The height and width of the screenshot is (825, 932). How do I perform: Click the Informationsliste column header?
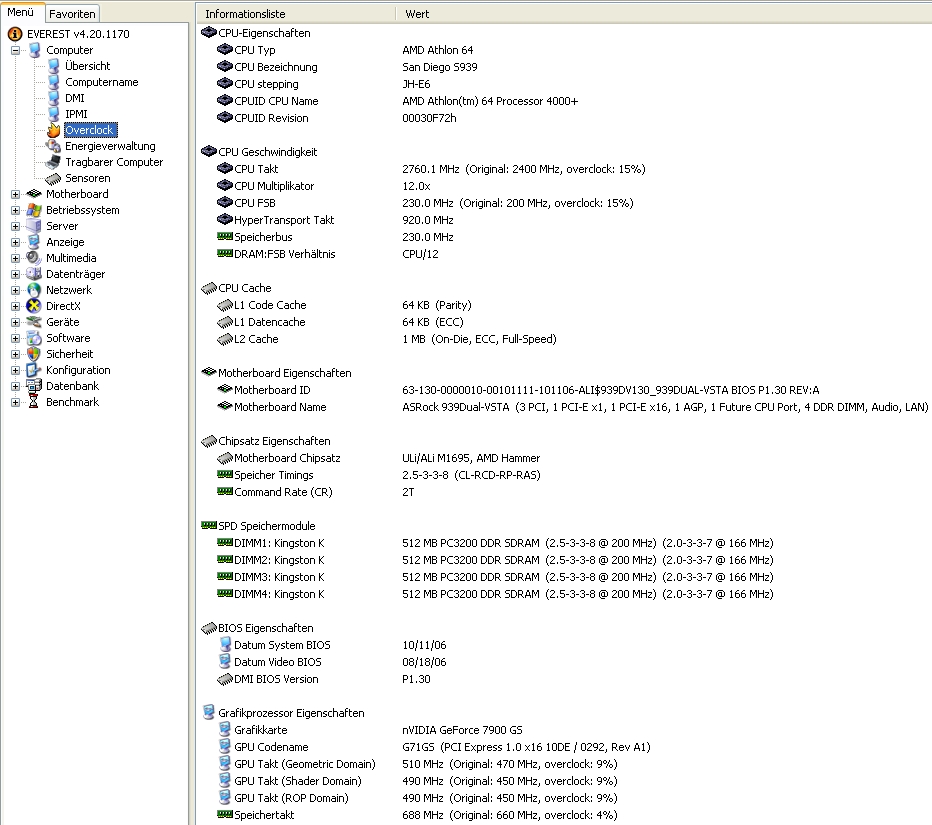coord(295,14)
